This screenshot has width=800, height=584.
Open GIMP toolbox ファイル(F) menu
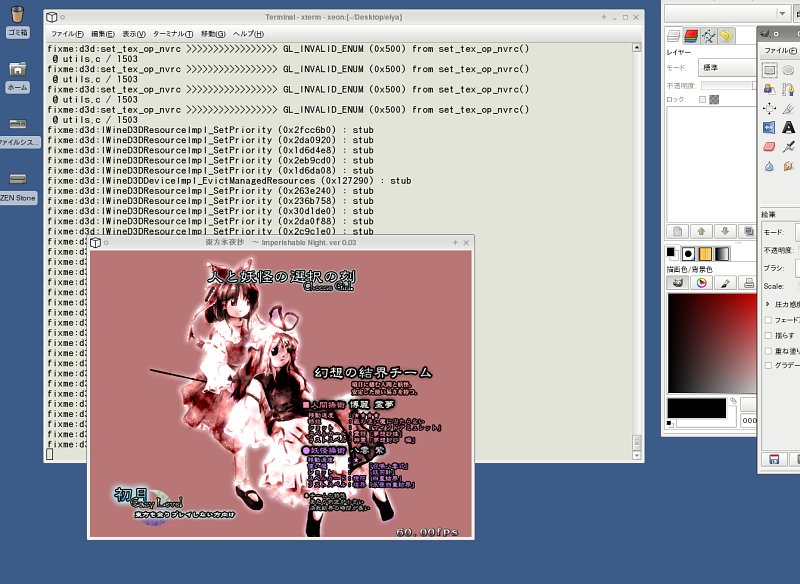[780, 50]
